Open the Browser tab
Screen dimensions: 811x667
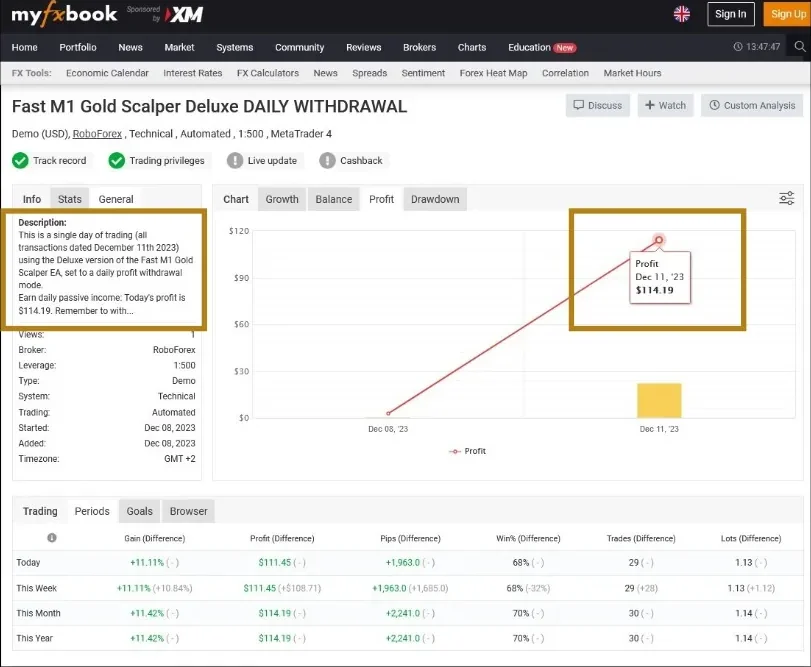188,511
